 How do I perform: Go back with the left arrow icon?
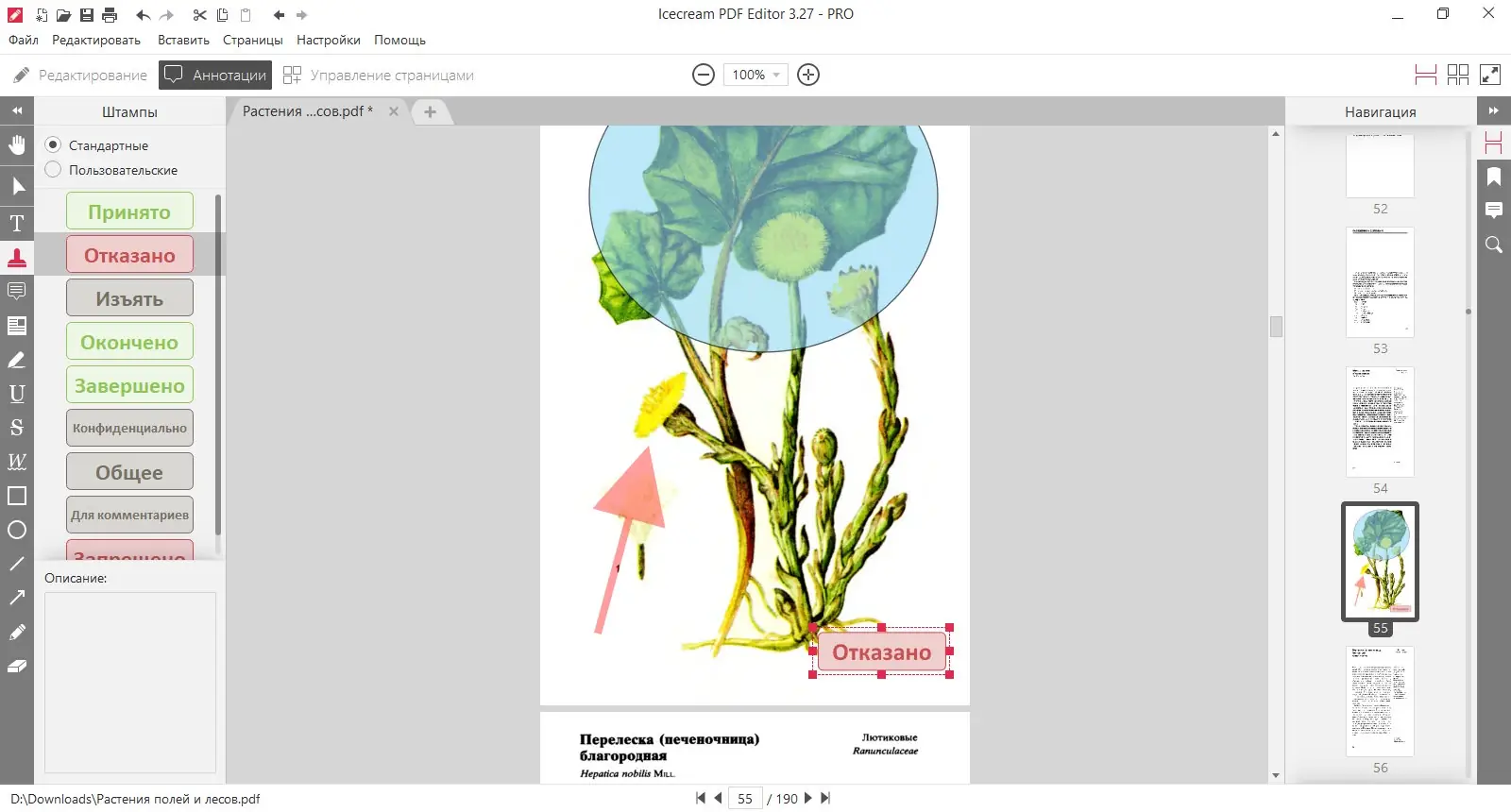pos(279,15)
